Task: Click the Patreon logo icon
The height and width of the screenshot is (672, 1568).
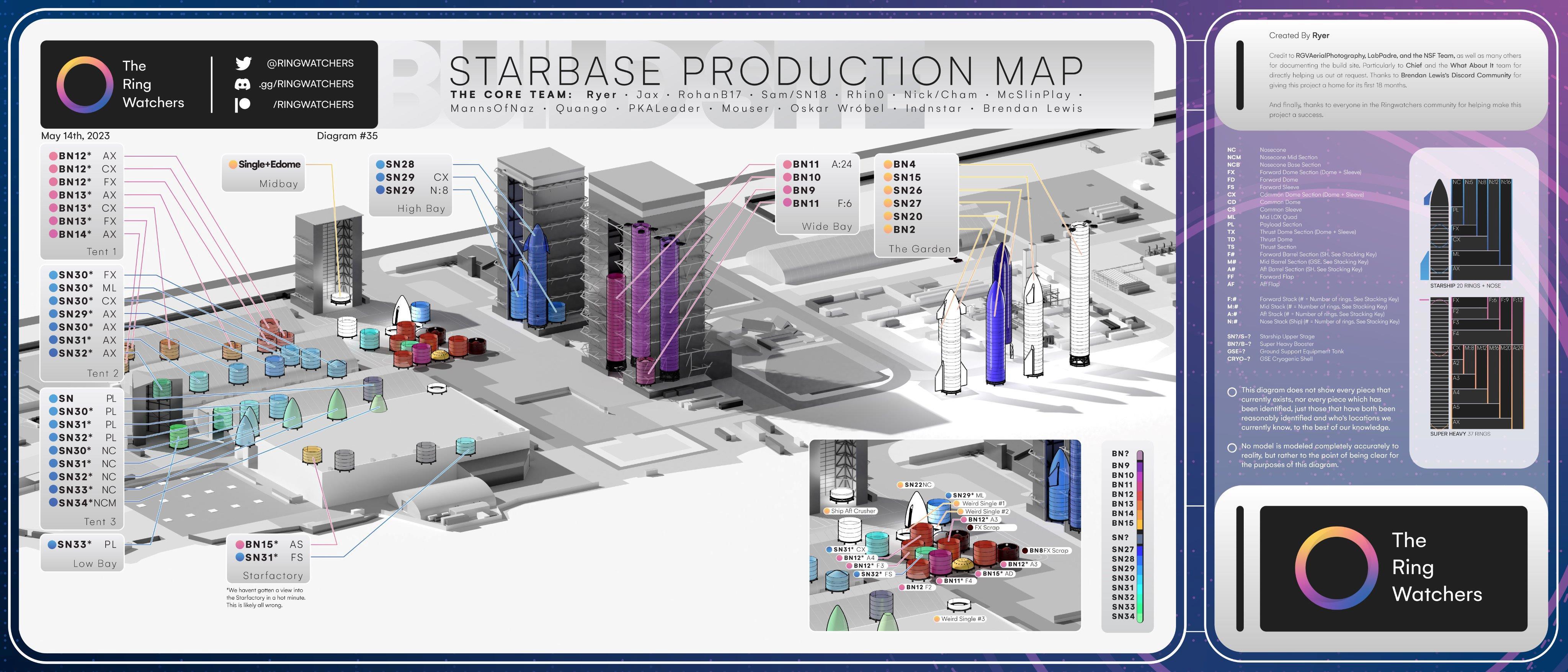Action: 242,105
